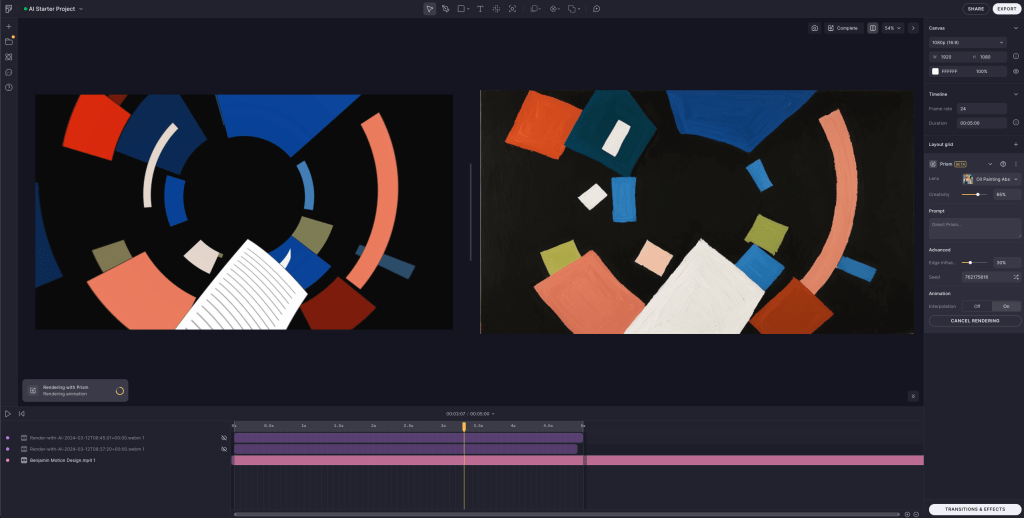Screen dimensions: 1024x518
Task: Select the Text tool
Action: coord(480,9)
